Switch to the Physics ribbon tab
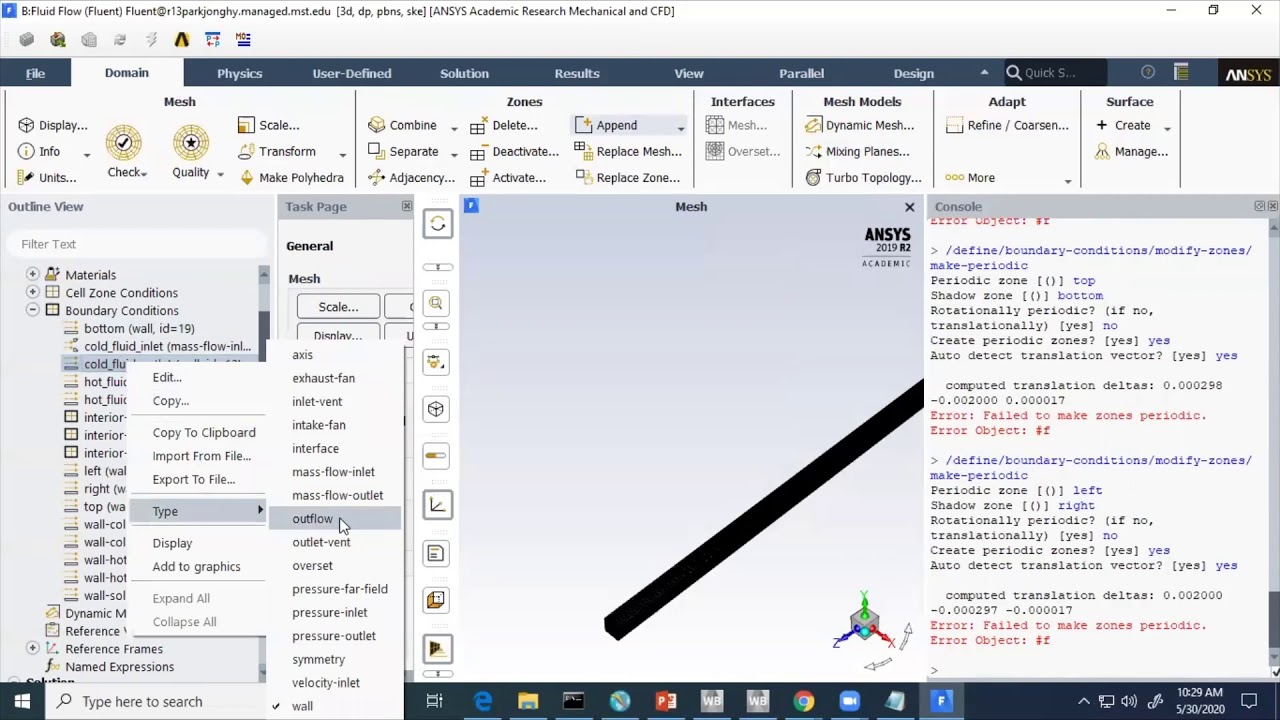This screenshot has width=1280, height=720. (239, 73)
